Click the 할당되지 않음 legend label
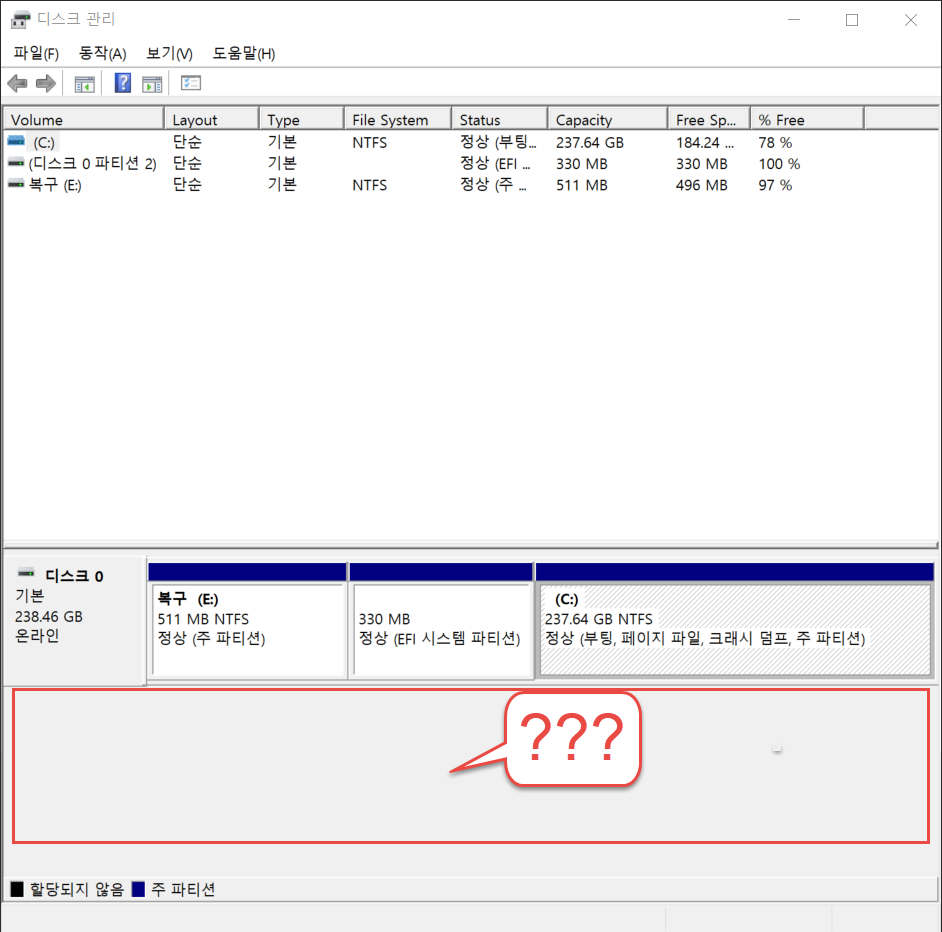This screenshot has width=942, height=932. 77,889
